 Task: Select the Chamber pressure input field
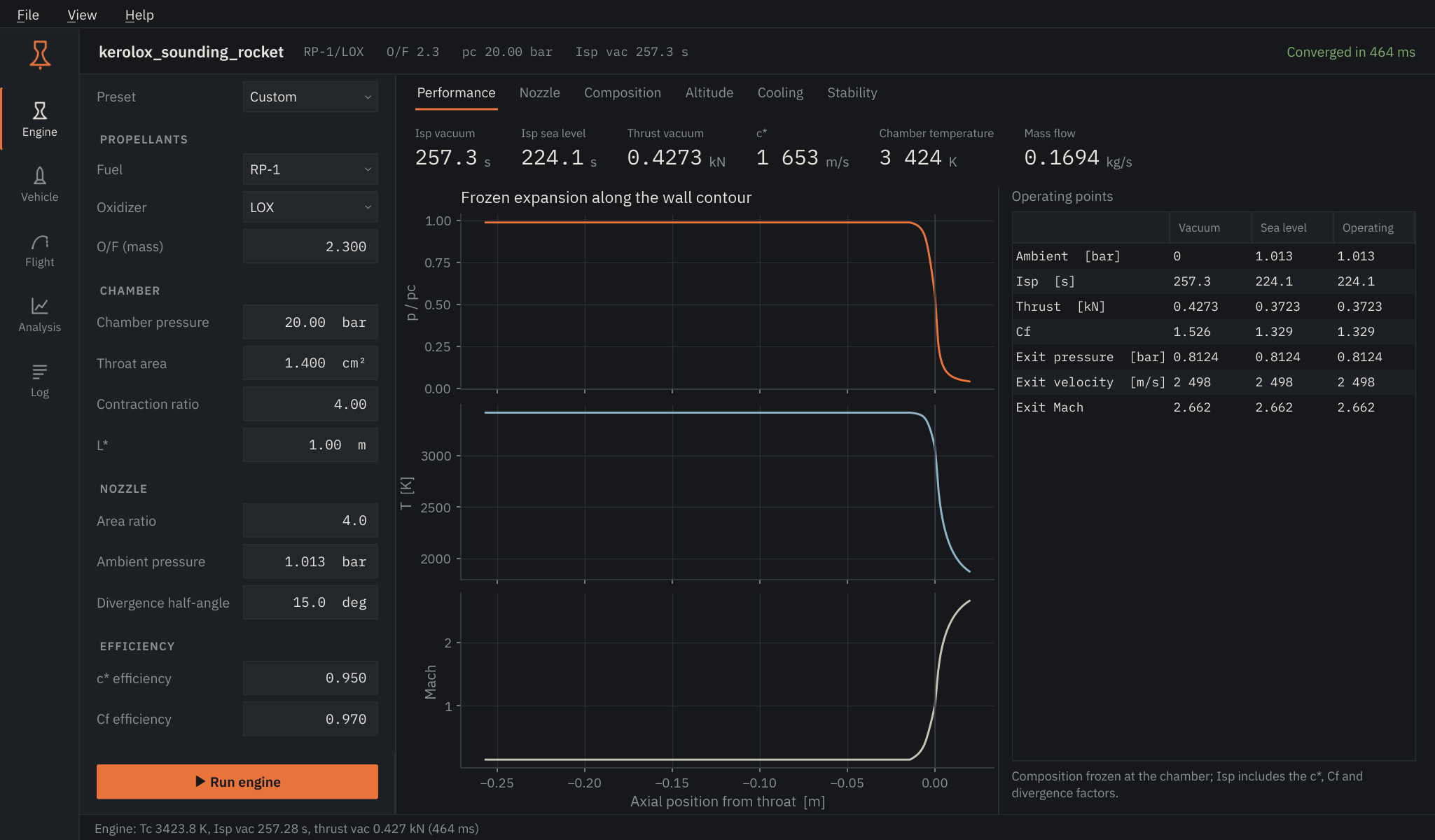[310, 322]
